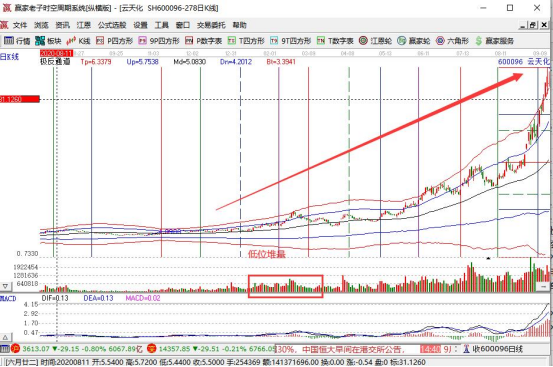The width and height of the screenshot is (553, 367).
Task: Click the 日K线 period label
Action: pos(10,57)
